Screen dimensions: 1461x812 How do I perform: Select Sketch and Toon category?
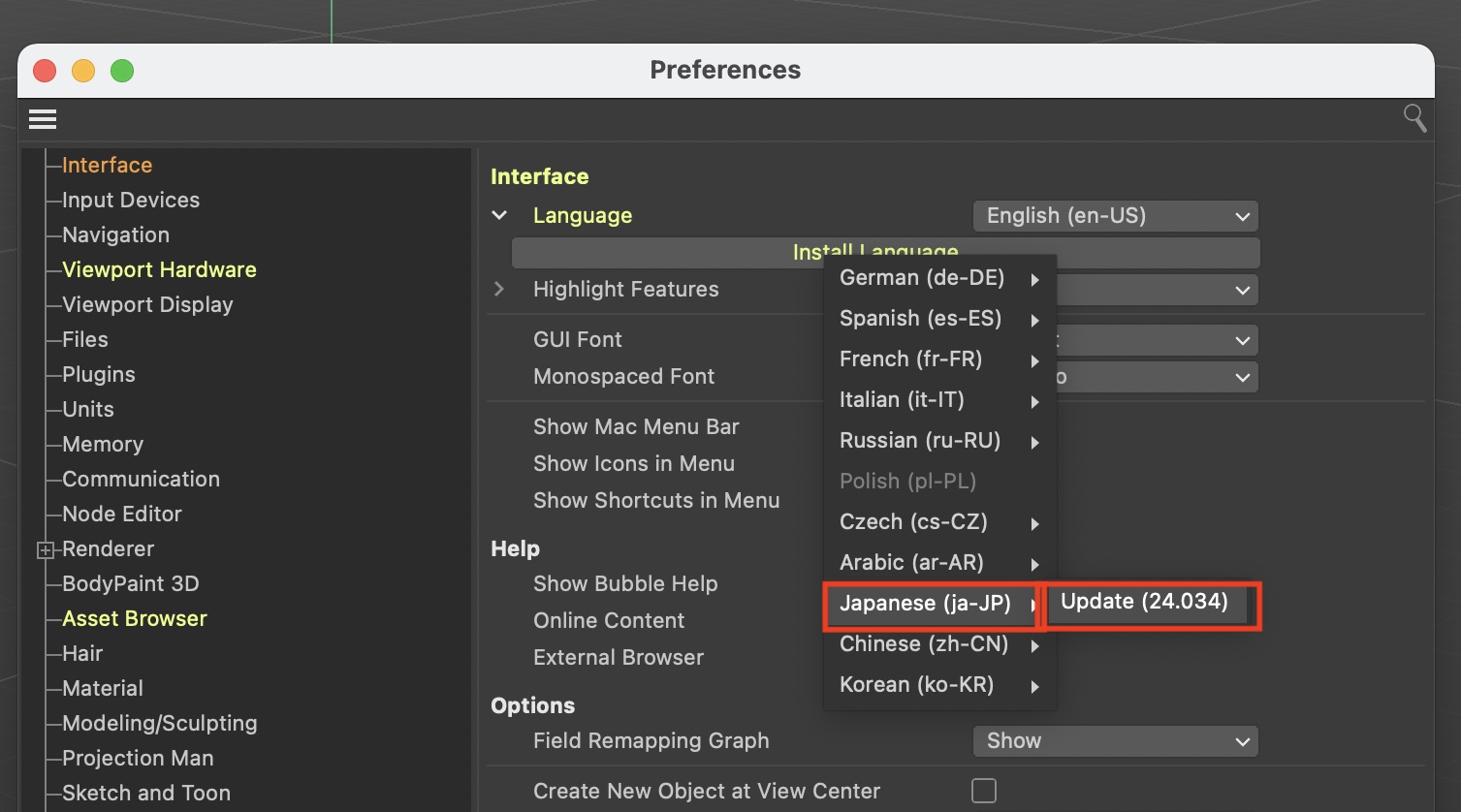click(146, 793)
